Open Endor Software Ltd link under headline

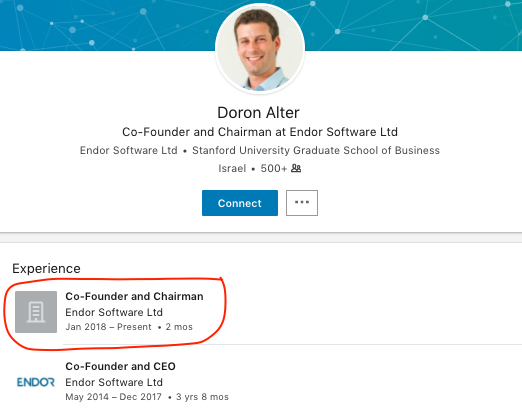(x=129, y=150)
